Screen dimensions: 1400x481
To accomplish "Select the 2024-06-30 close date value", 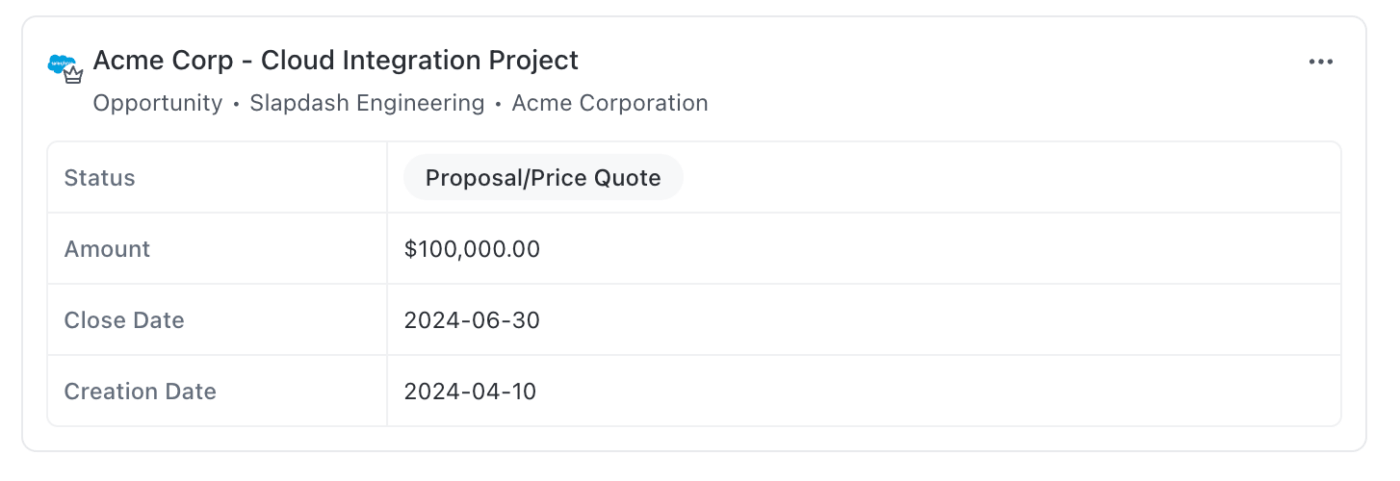I will (470, 320).
